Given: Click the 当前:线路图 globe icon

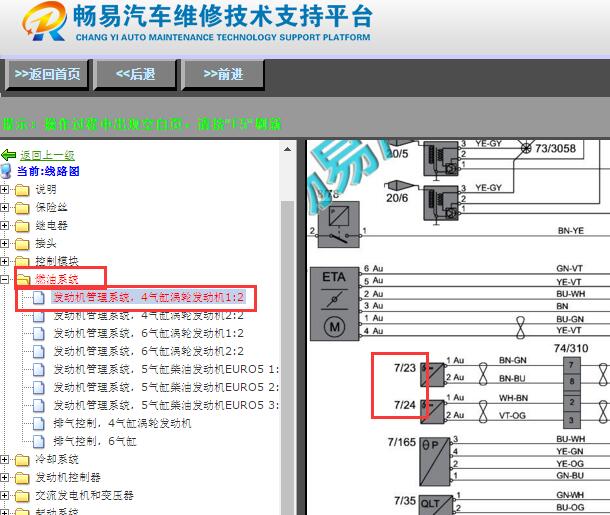Looking at the screenshot, I should [6, 171].
